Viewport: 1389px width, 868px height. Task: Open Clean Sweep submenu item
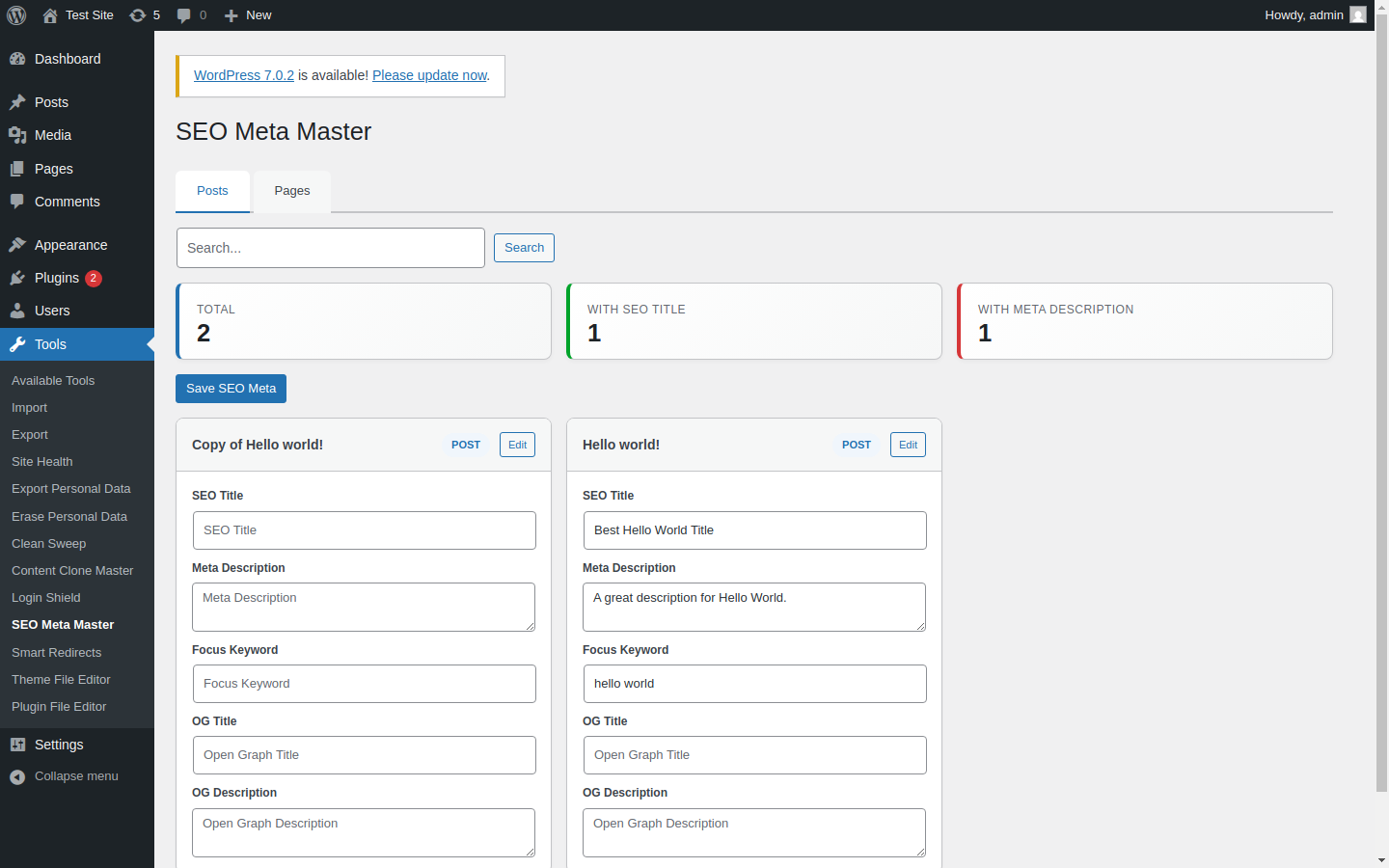tap(48, 544)
